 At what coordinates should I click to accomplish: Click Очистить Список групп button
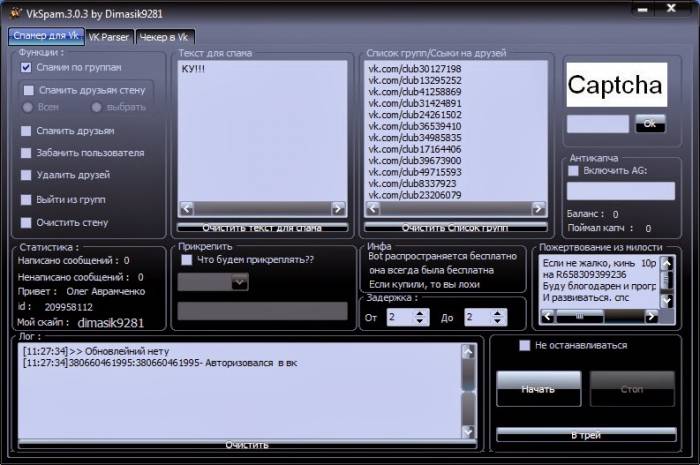pos(455,228)
